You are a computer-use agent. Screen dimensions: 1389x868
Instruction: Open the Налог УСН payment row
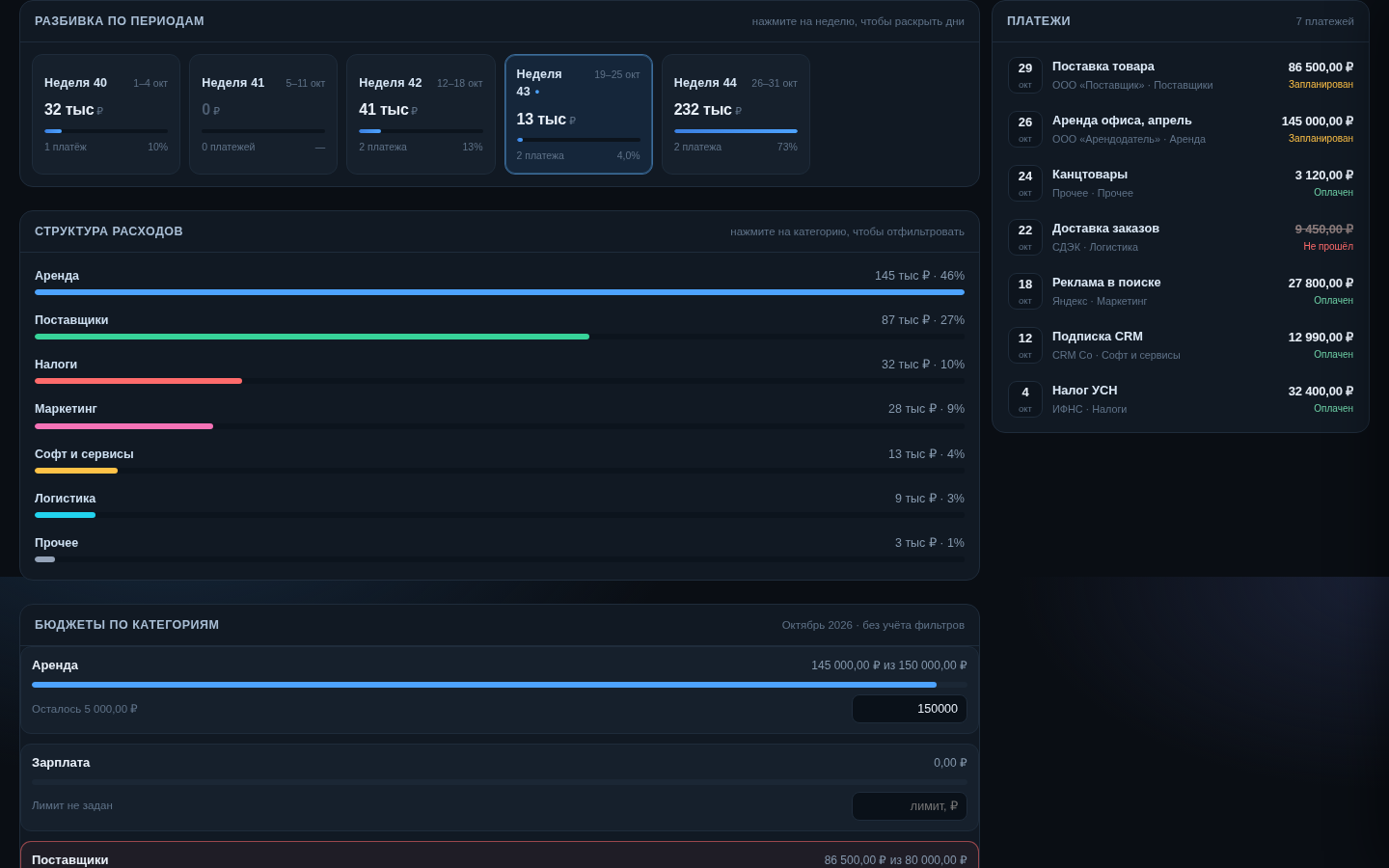[x=1181, y=399]
